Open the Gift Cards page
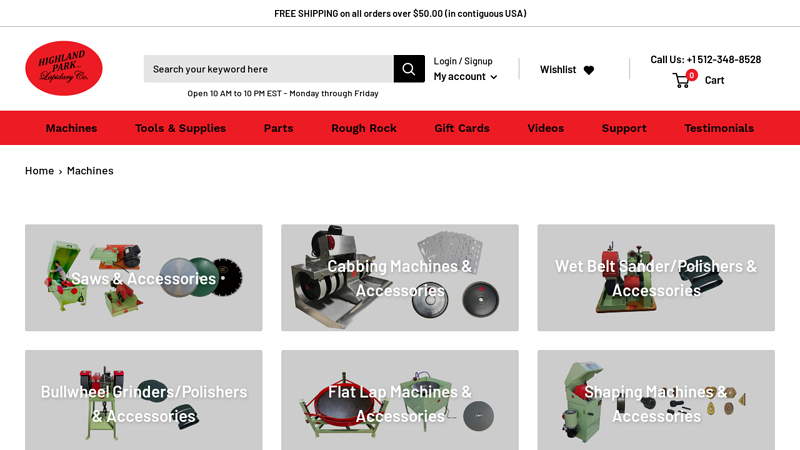 [462, 128]
